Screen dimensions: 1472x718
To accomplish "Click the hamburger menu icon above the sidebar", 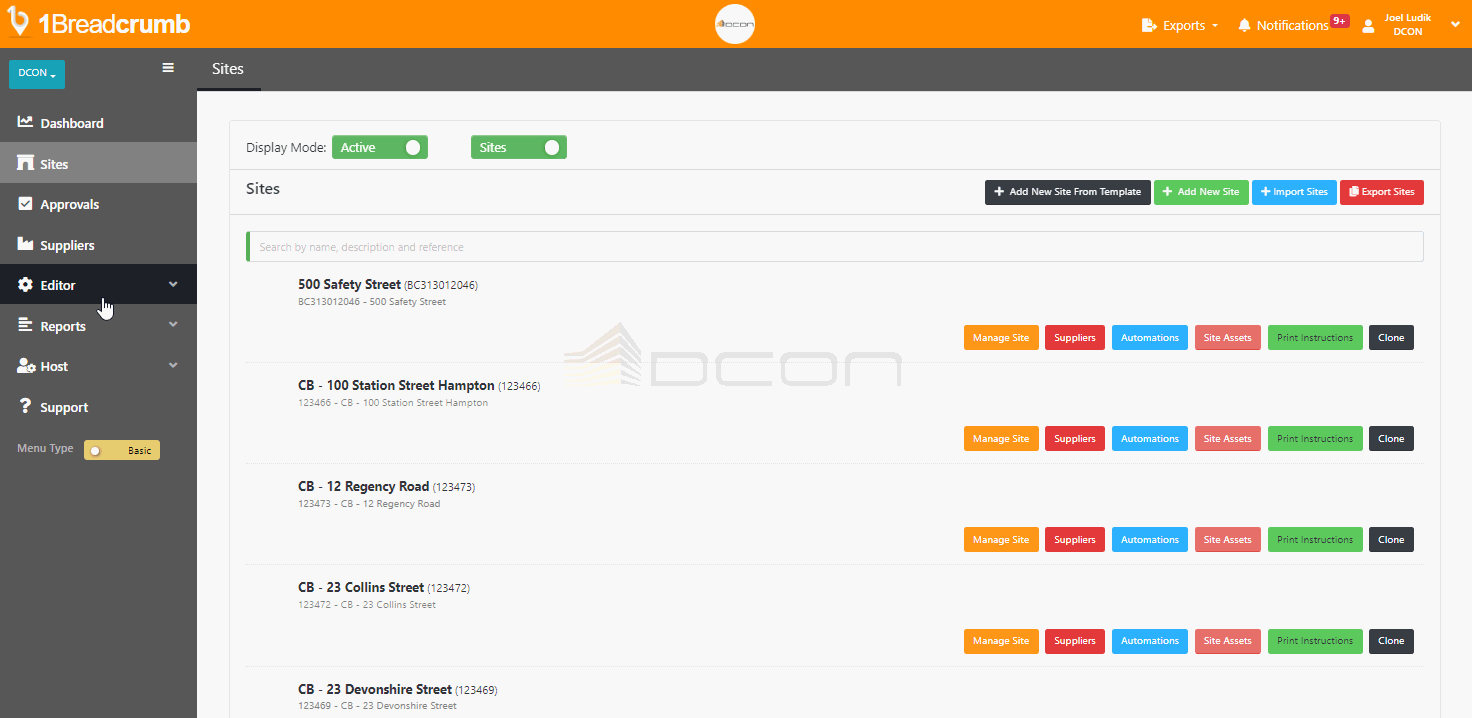I will (168, 67).
